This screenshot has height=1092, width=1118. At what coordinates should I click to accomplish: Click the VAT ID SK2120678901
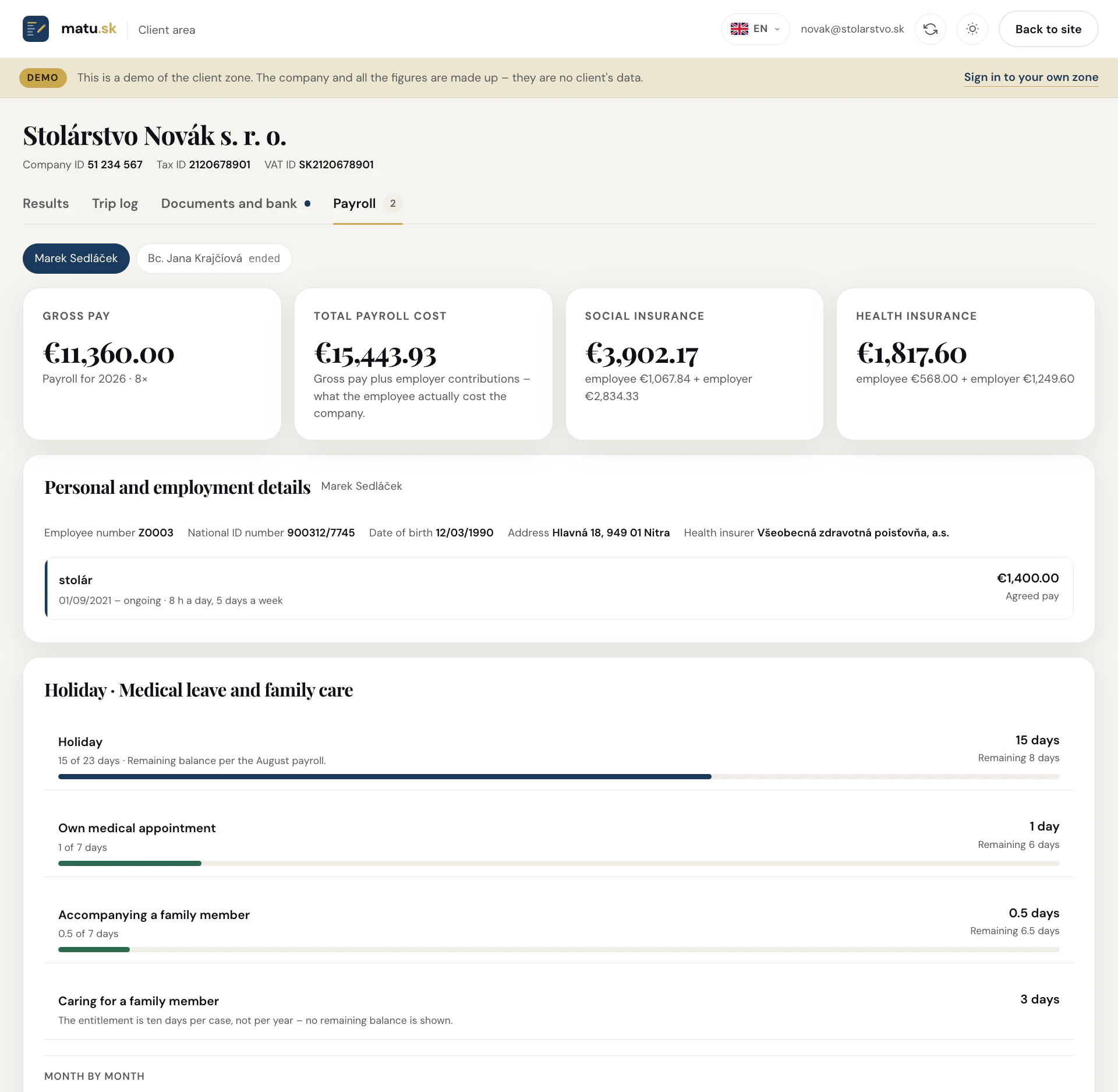[x=319, y=165]
